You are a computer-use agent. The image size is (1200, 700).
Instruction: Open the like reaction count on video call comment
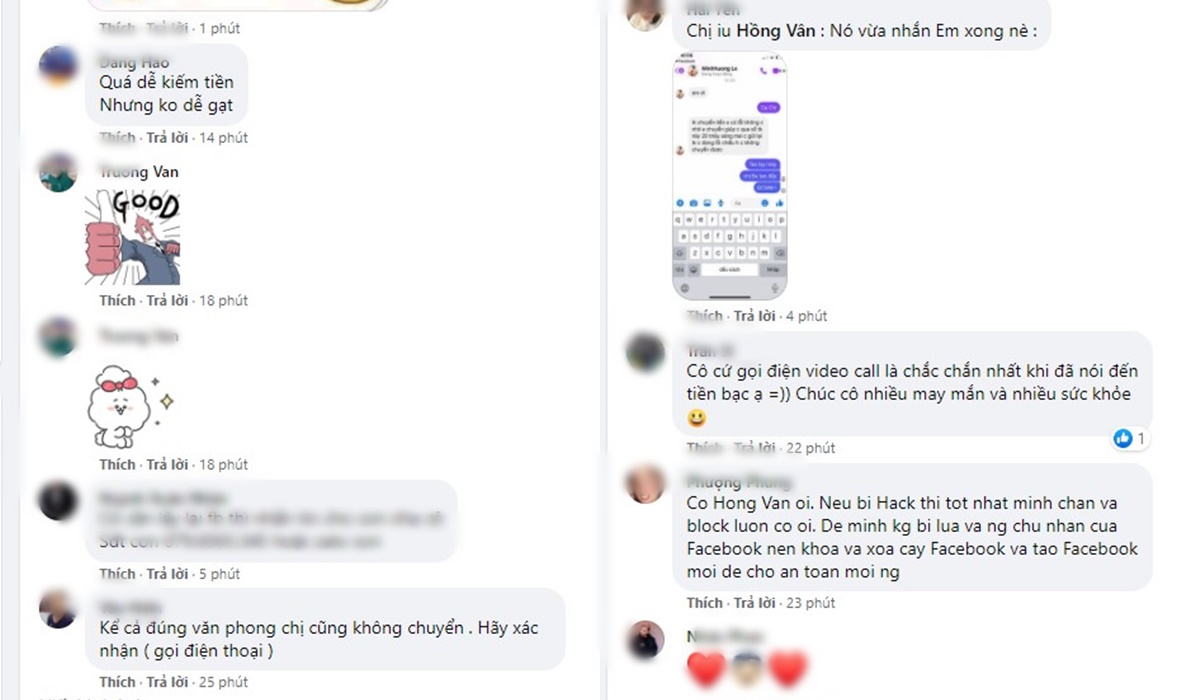pos(1129,438)
